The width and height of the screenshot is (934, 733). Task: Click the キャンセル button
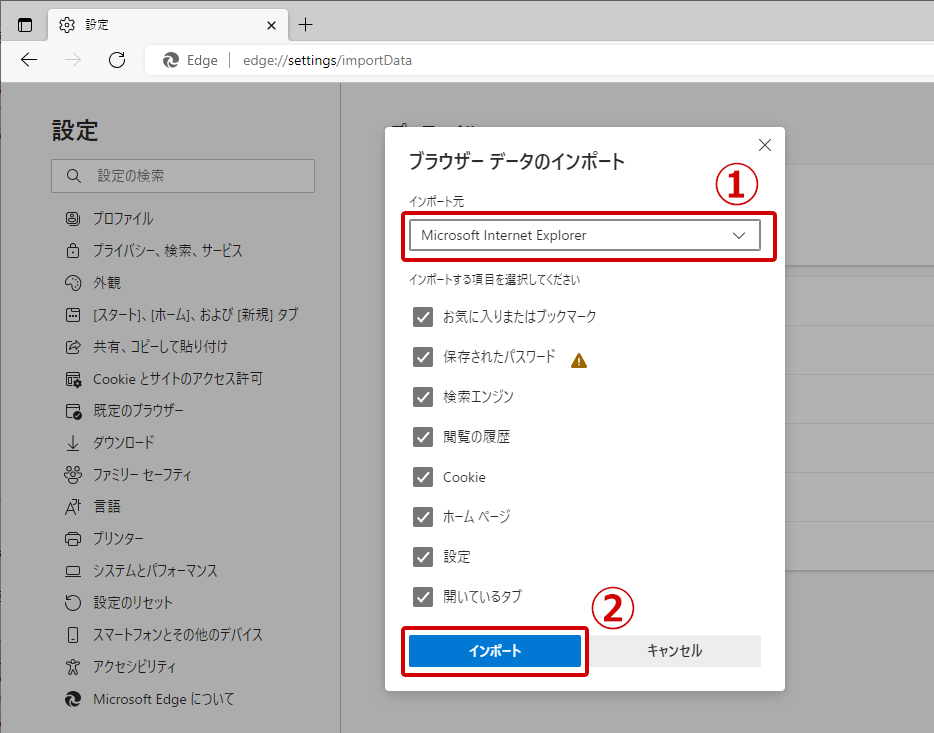pos(674,651)
